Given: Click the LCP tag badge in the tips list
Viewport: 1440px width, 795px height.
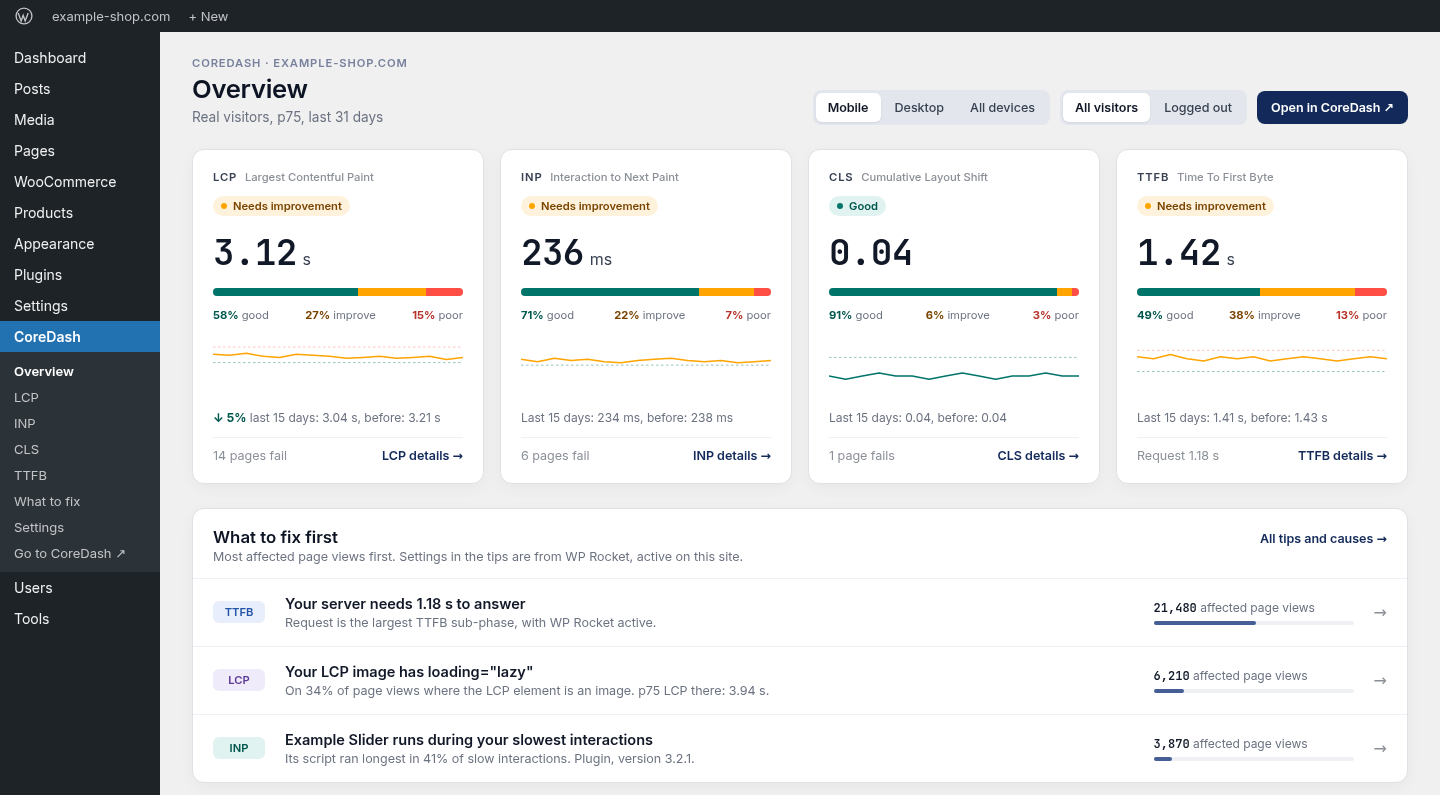Looking at the screenshot, I should pos(239,680).
